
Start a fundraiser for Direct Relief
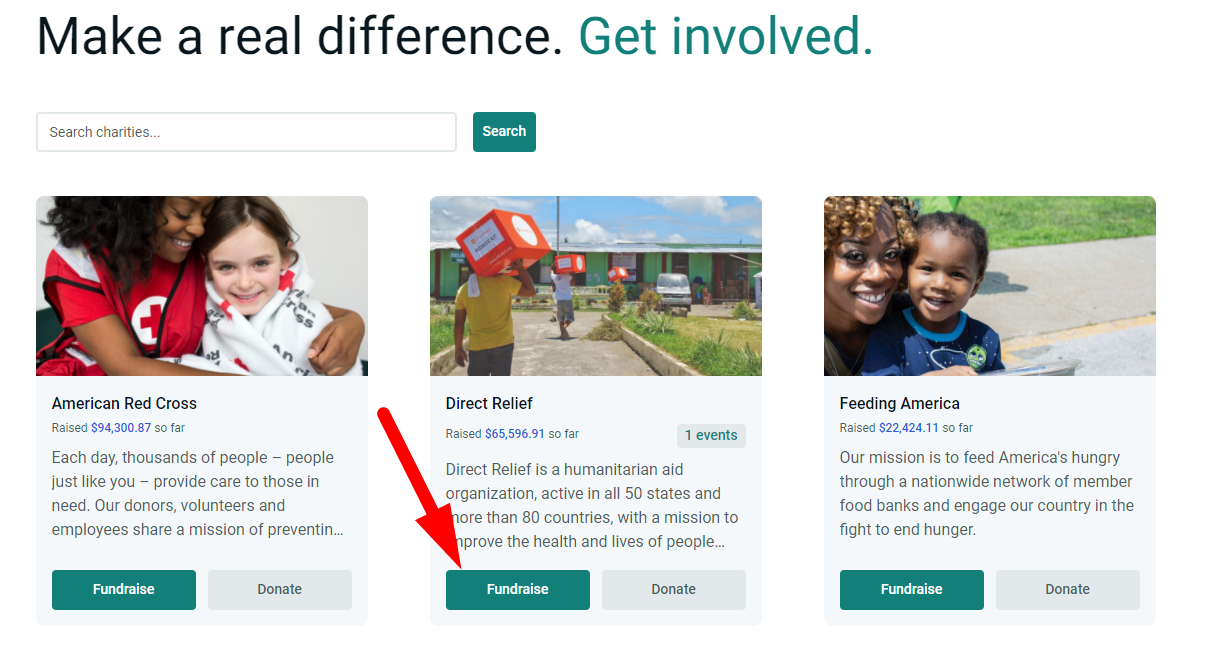518,590
